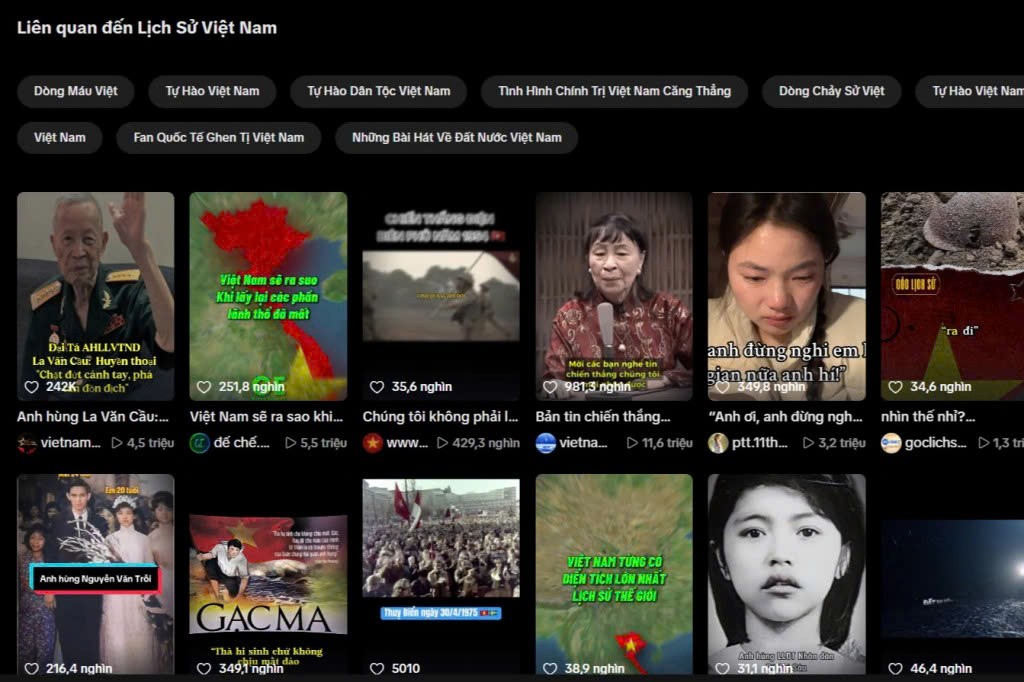1024x682 pixels.
Task: Click the play icon beside 429,3 nghìn
Action: coord(442,443)
